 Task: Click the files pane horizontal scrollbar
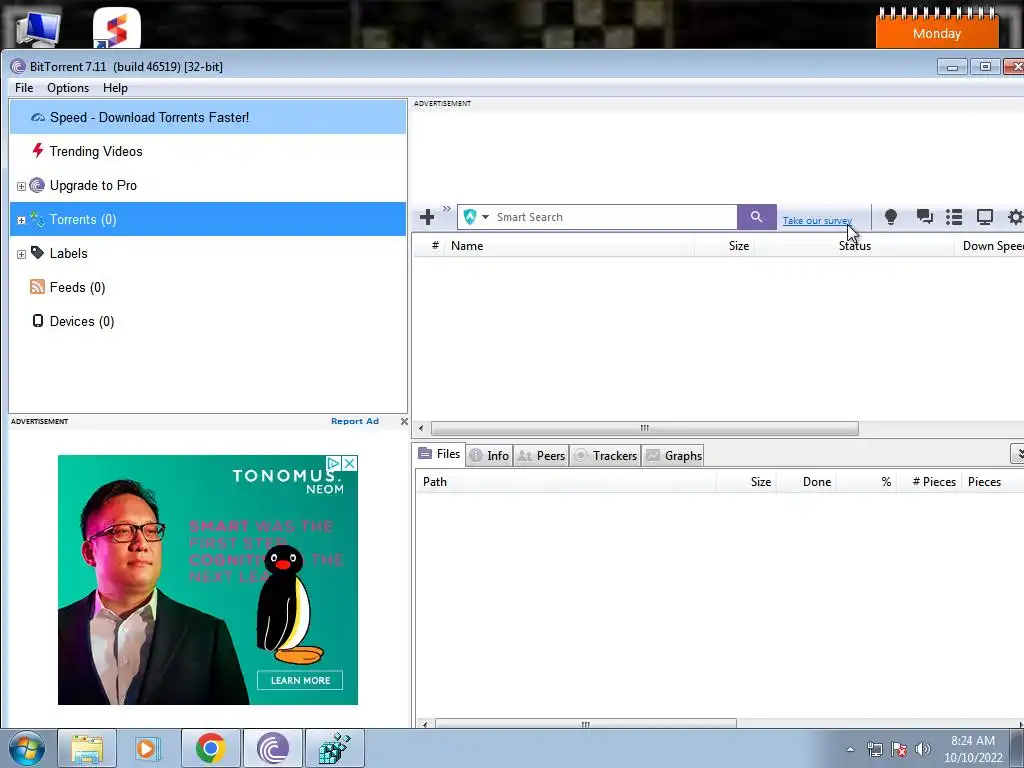[x=586, y=724]
